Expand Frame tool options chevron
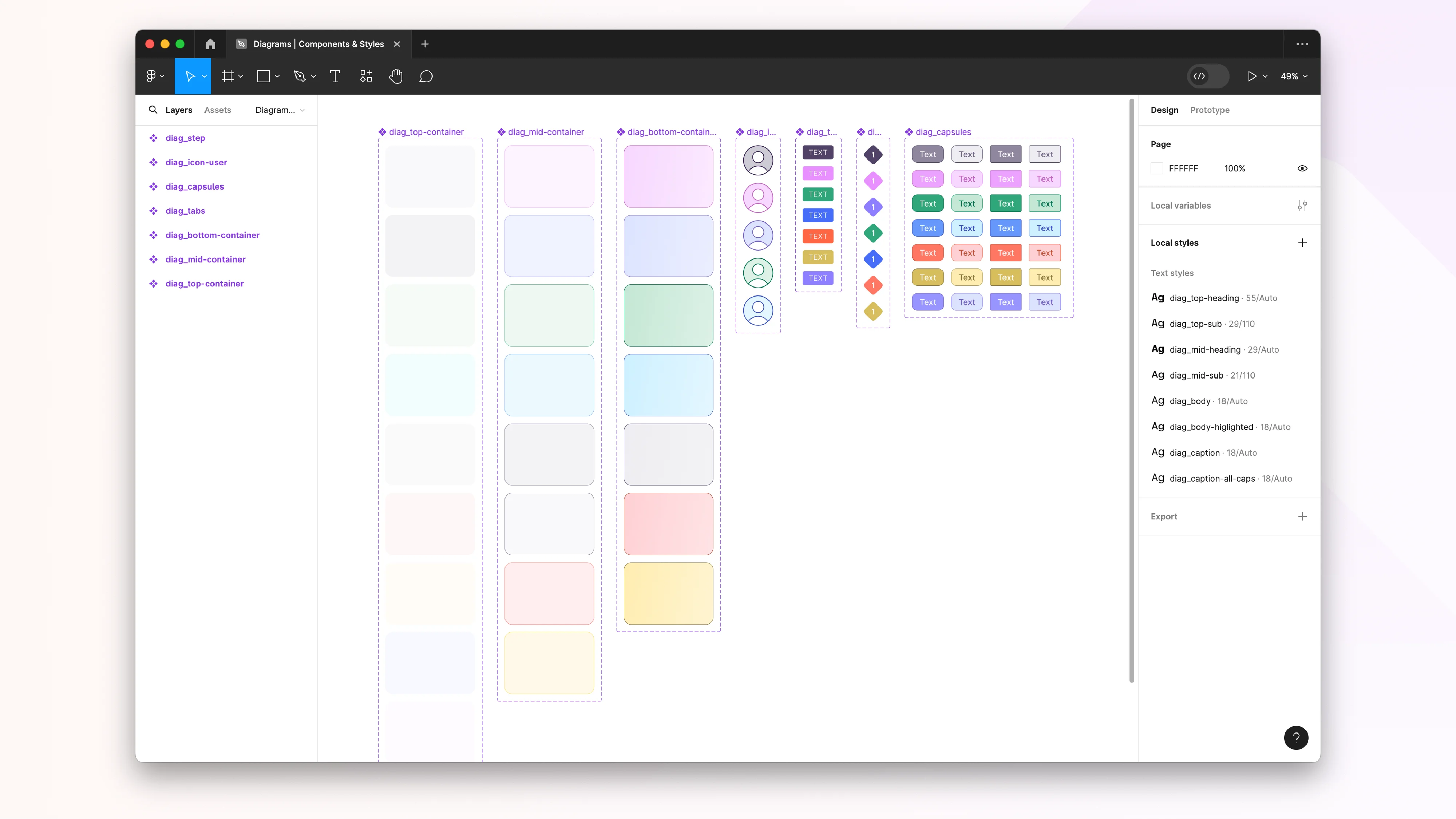This screenshot has width=1456, height=819. click(x=241, y=76)
